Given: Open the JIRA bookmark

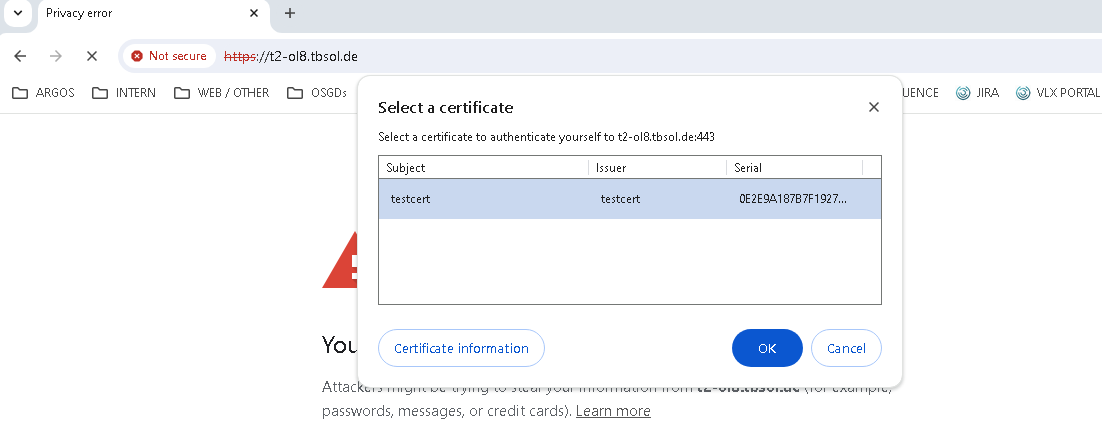Looking at the screenshot, I should pos(977,93).
